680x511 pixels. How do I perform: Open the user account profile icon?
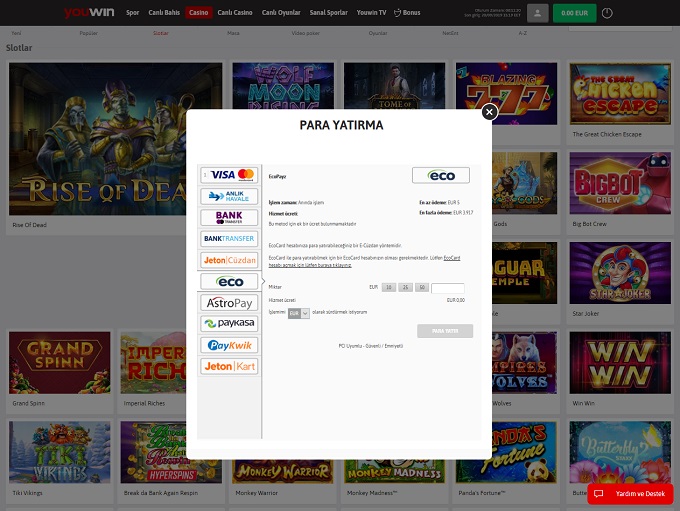coord(538,13)
